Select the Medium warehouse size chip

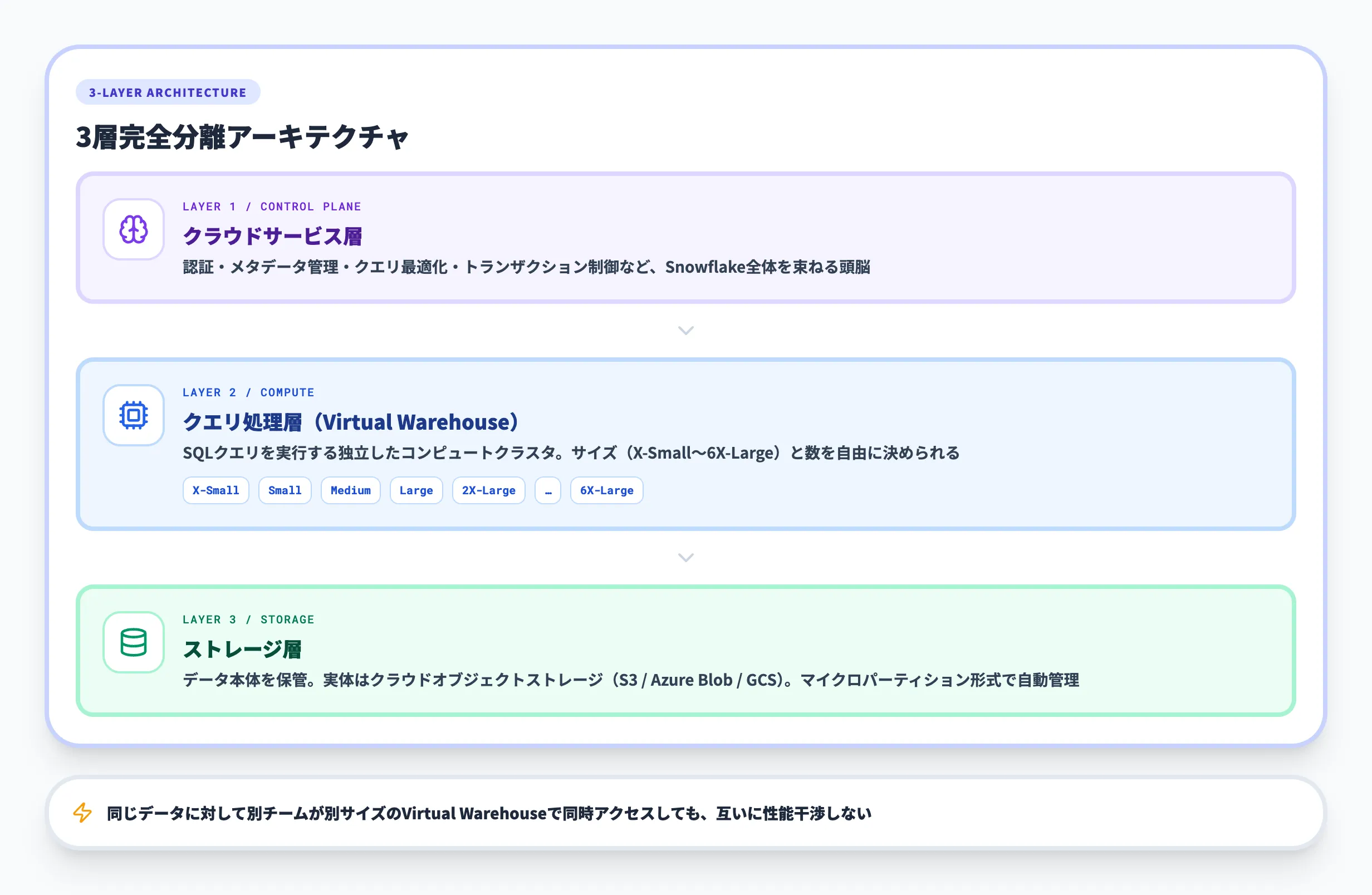[x=350, y=490]
